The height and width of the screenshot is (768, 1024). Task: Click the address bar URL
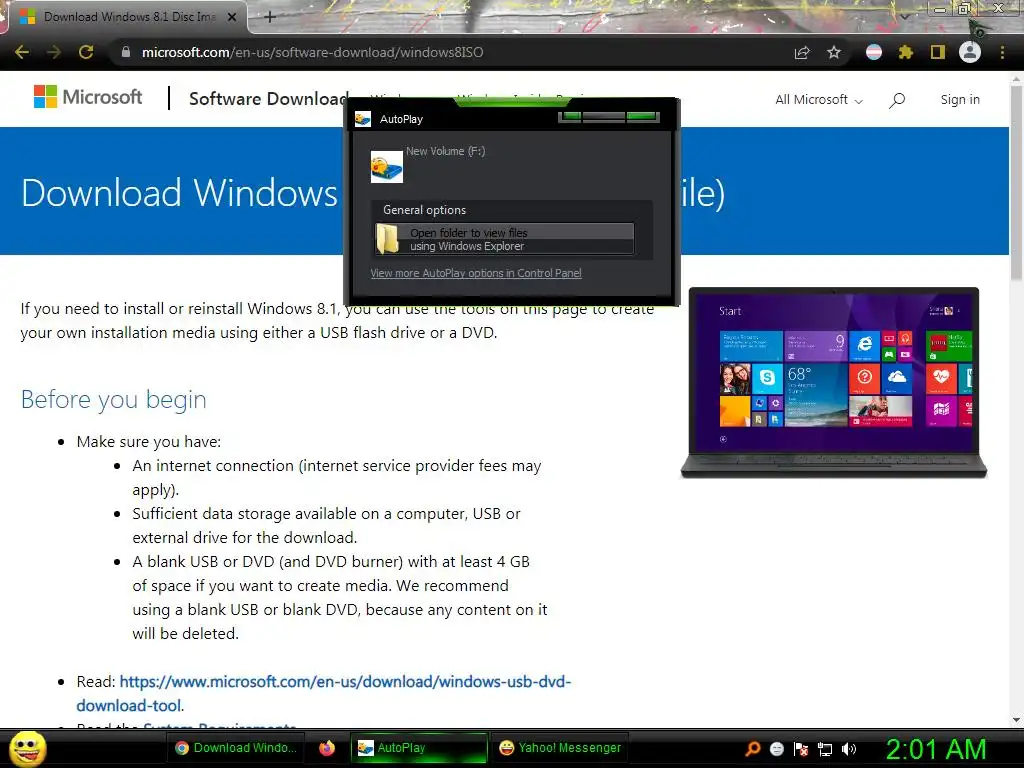tap(312, 52)
